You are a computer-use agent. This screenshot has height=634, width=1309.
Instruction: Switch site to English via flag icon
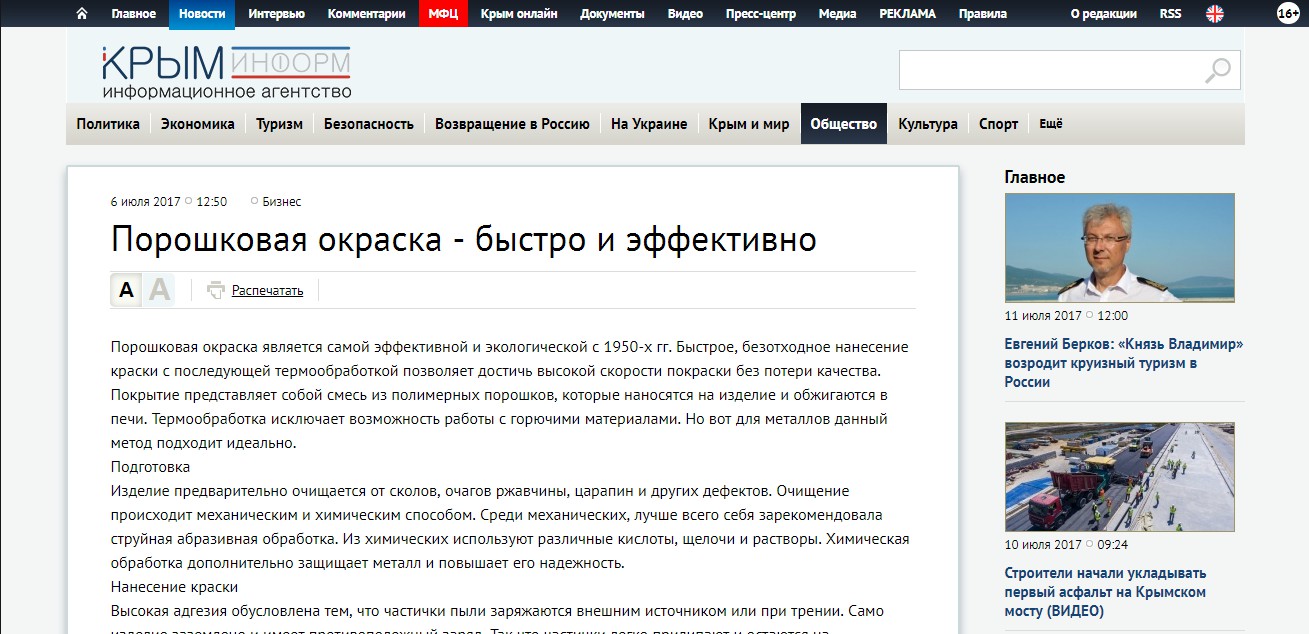coord(1214,14)
